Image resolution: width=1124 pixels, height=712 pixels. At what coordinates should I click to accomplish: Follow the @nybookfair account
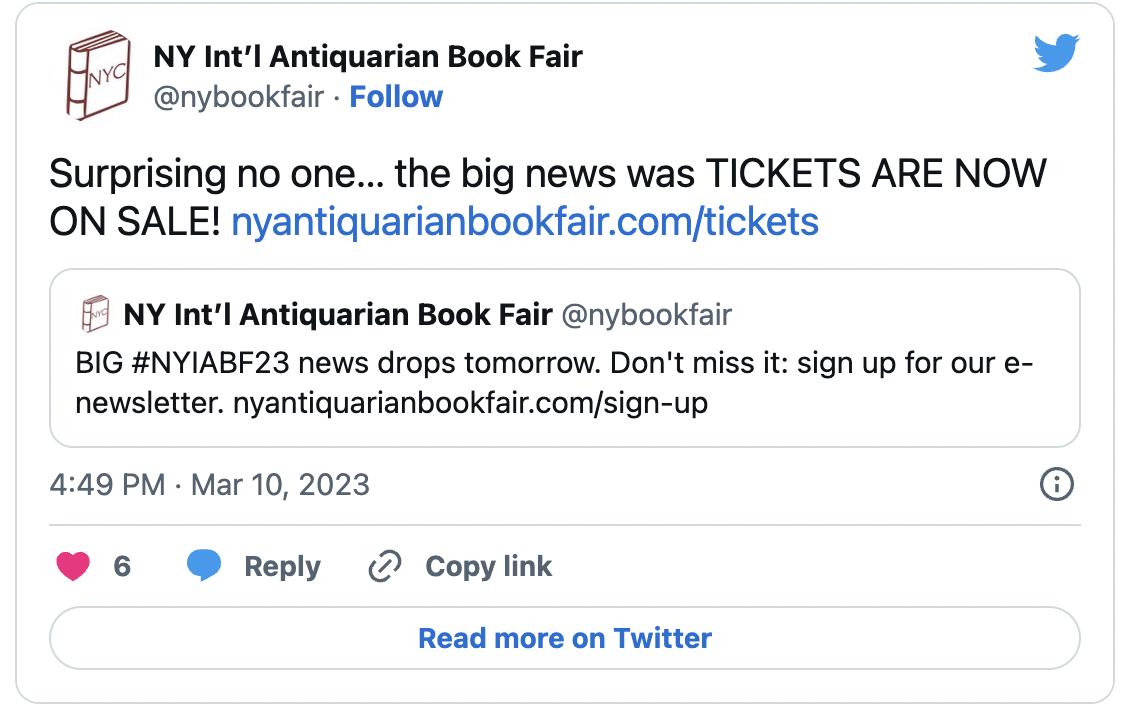coord(396,97)
